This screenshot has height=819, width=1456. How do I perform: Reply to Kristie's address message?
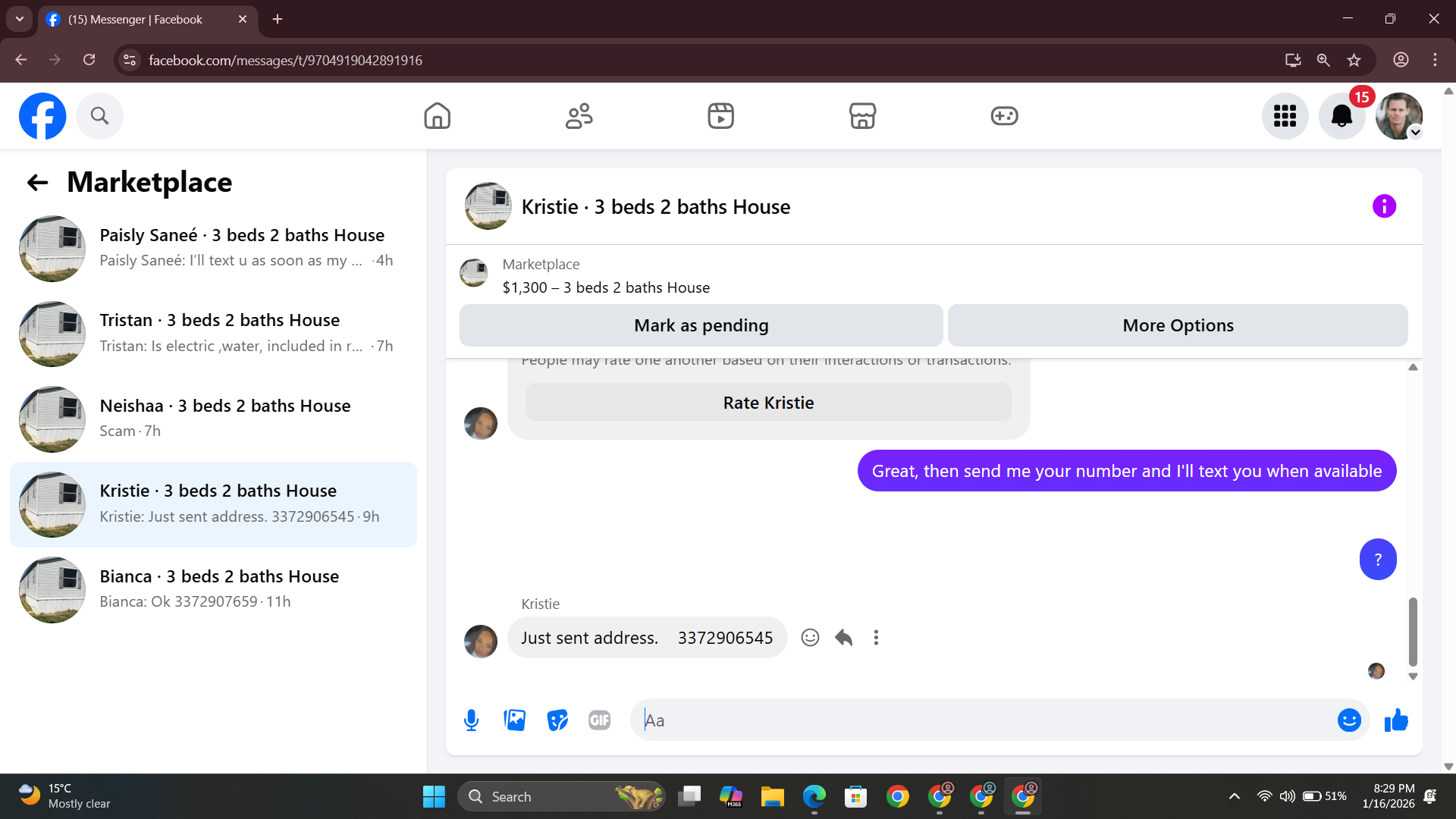pyautogui.click(x=843, y=638)
